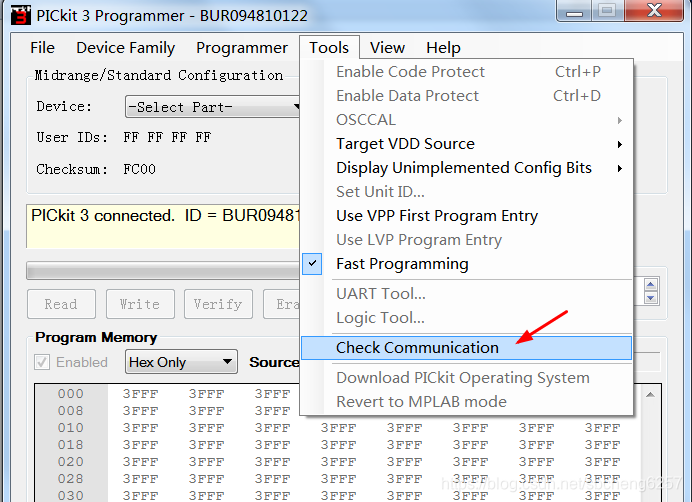Click Enable Data Protect menu entry
The height and width of the screenshot is (502, 692).
[467, 96]
